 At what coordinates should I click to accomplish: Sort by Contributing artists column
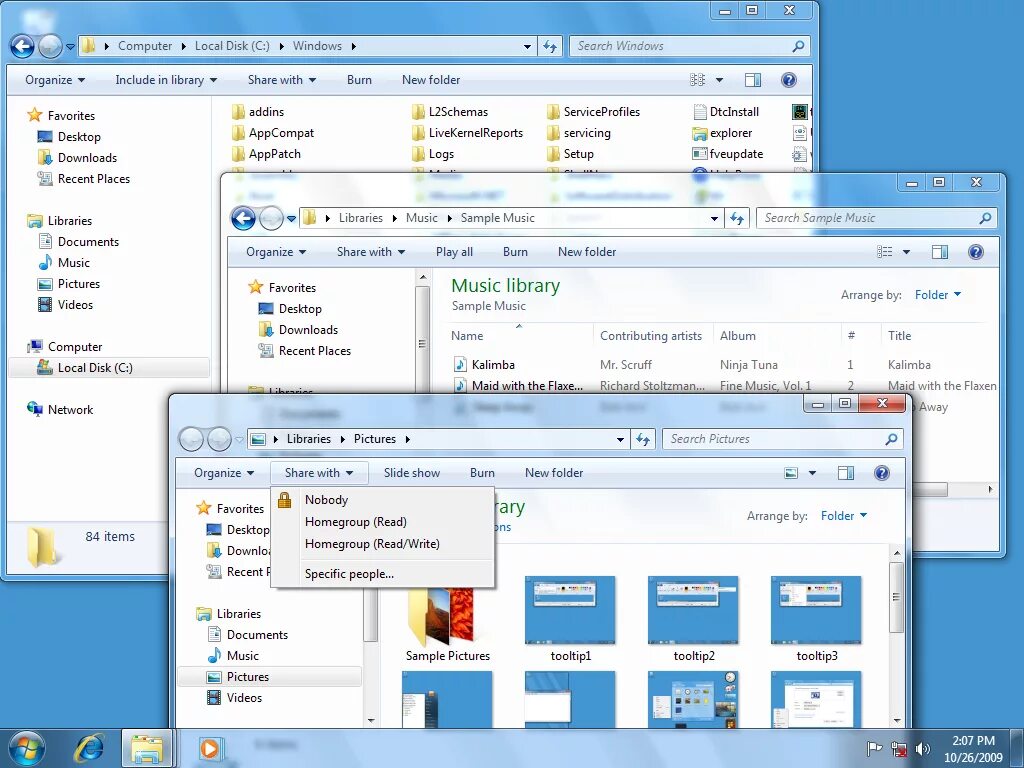pos(650,336)
